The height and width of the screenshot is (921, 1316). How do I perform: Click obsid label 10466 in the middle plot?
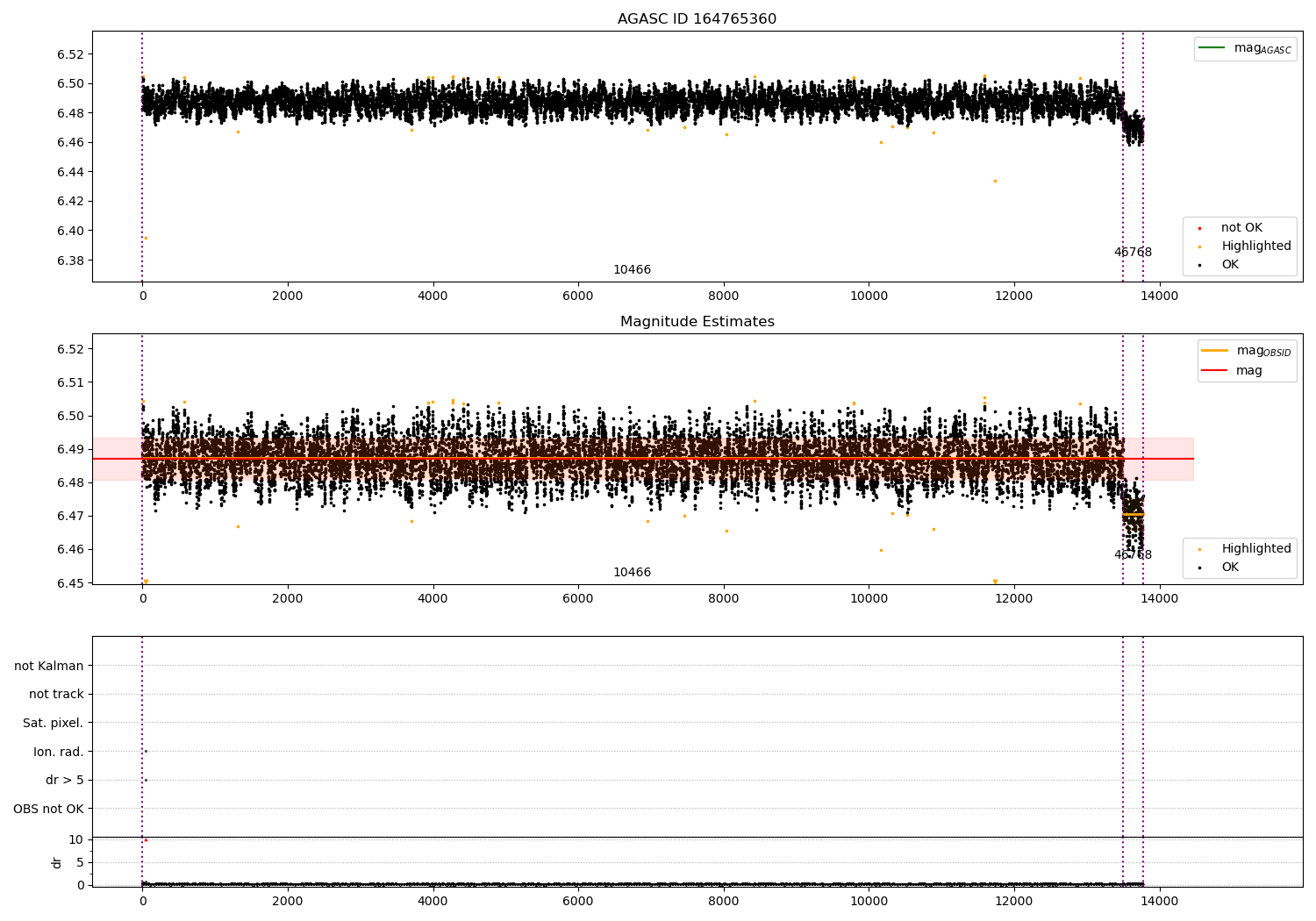pyautogui.click(x=632, y=573)
